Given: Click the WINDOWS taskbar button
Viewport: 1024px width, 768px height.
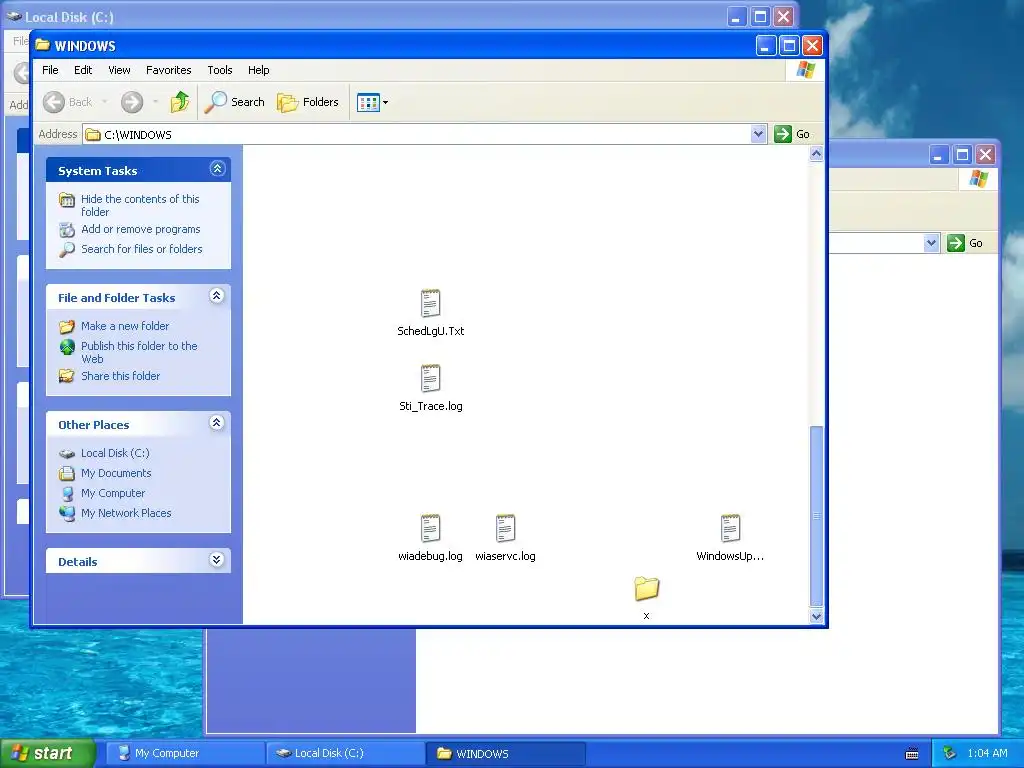Looking at the screenshot, I should click(505, 754).
